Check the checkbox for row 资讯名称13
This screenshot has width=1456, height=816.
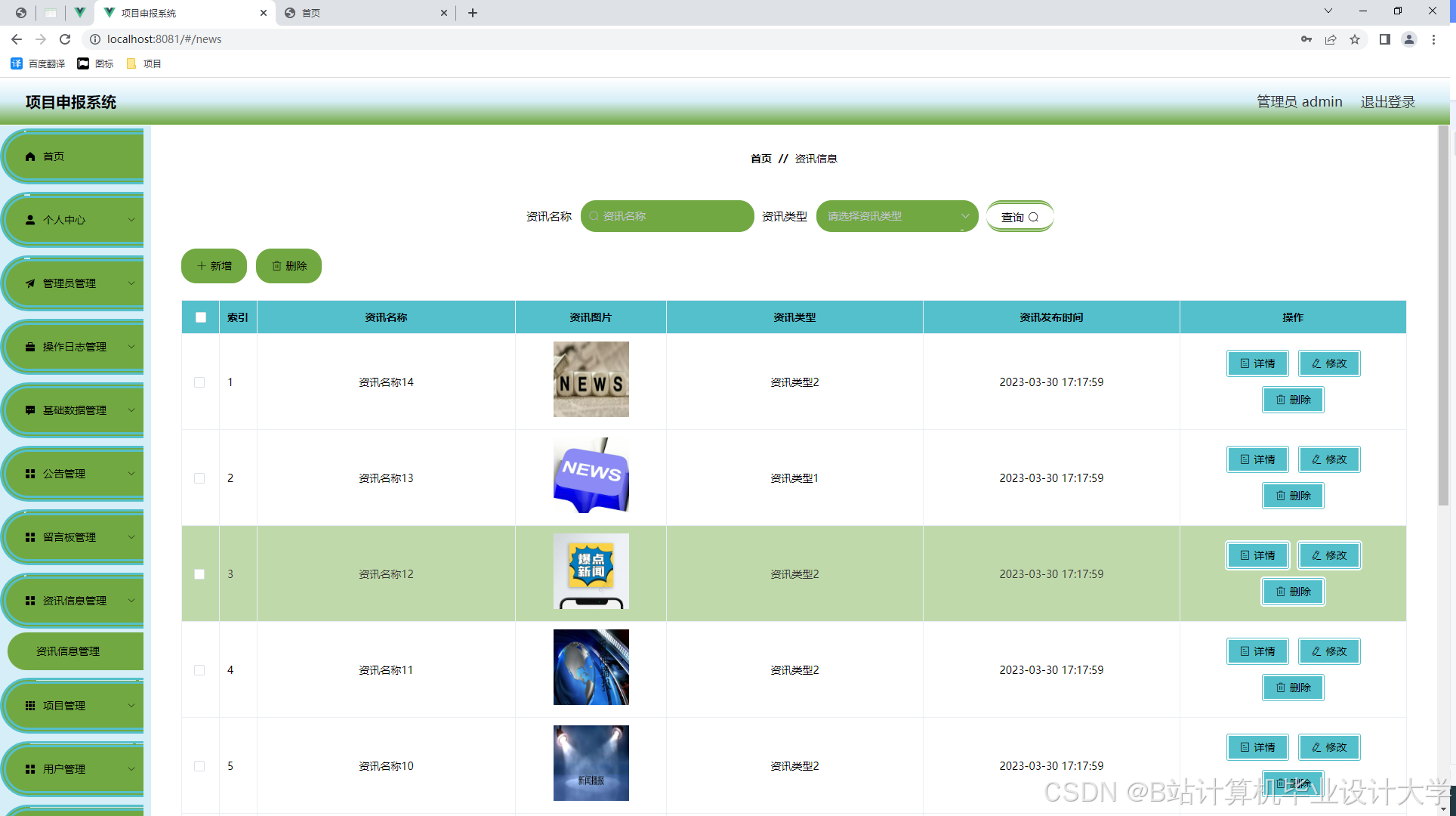[x=199, y=478]
